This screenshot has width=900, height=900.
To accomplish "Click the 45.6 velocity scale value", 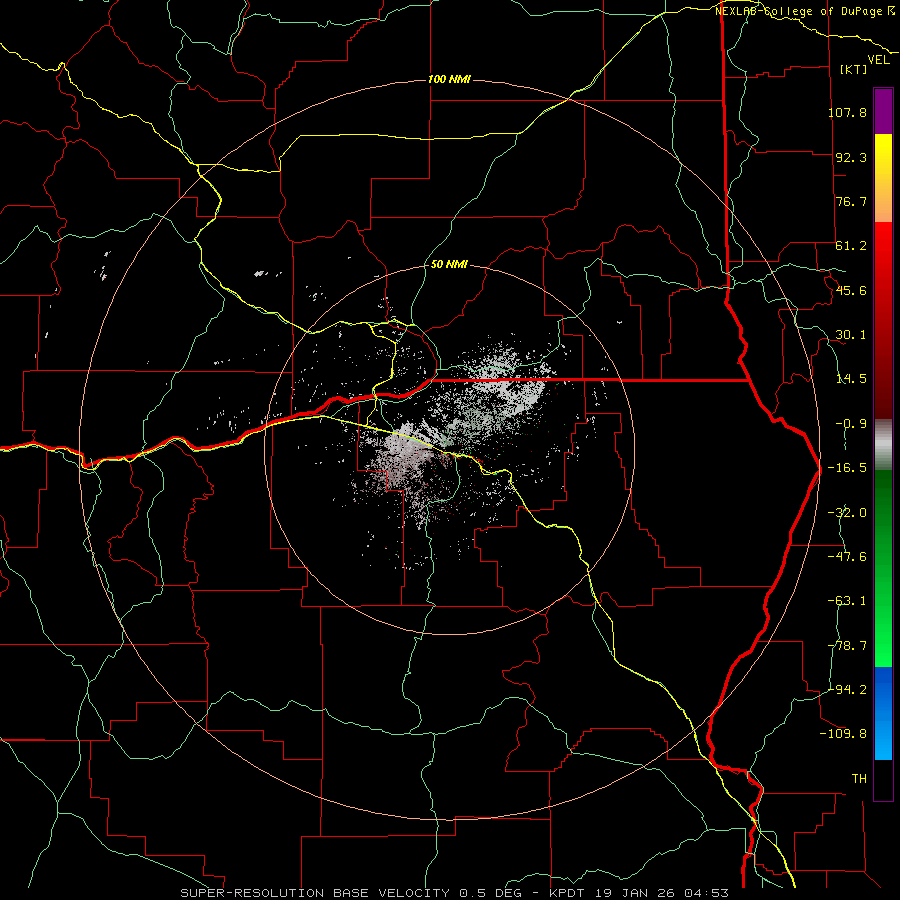I will pyautogui.click(x=851, y=290).
